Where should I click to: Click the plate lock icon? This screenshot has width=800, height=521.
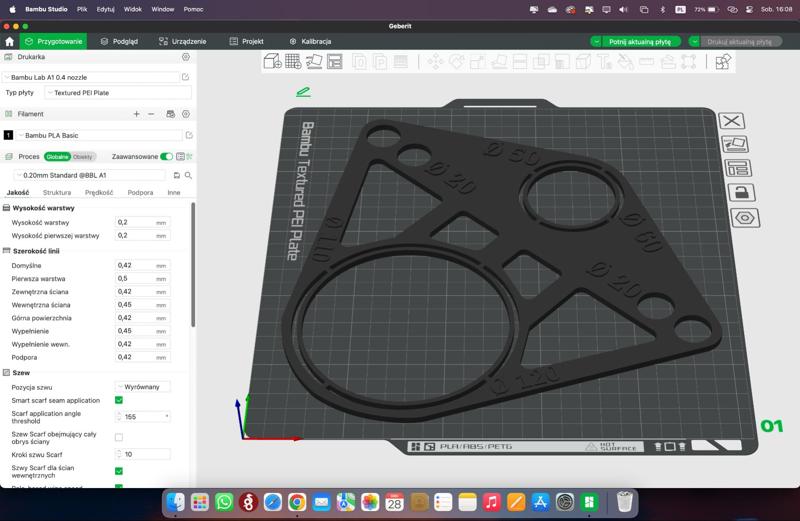coord(741,192)
